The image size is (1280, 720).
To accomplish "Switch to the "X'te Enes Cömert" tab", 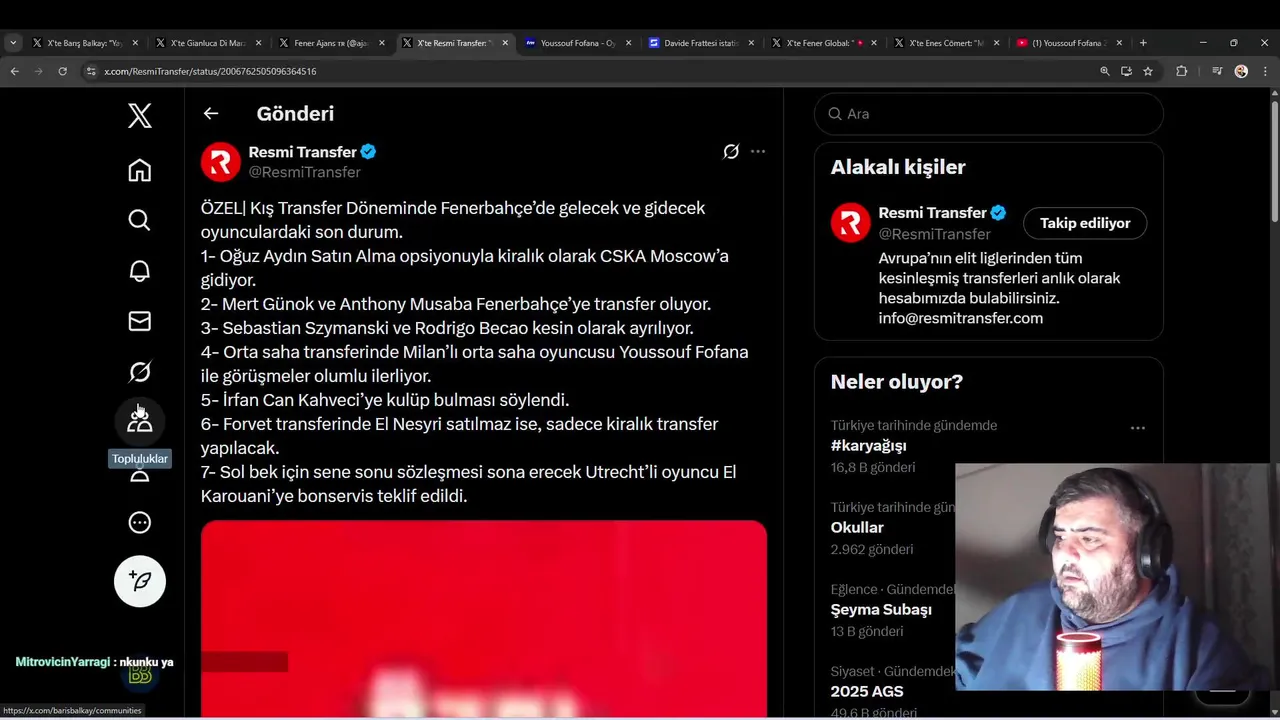I will point(946,43).
